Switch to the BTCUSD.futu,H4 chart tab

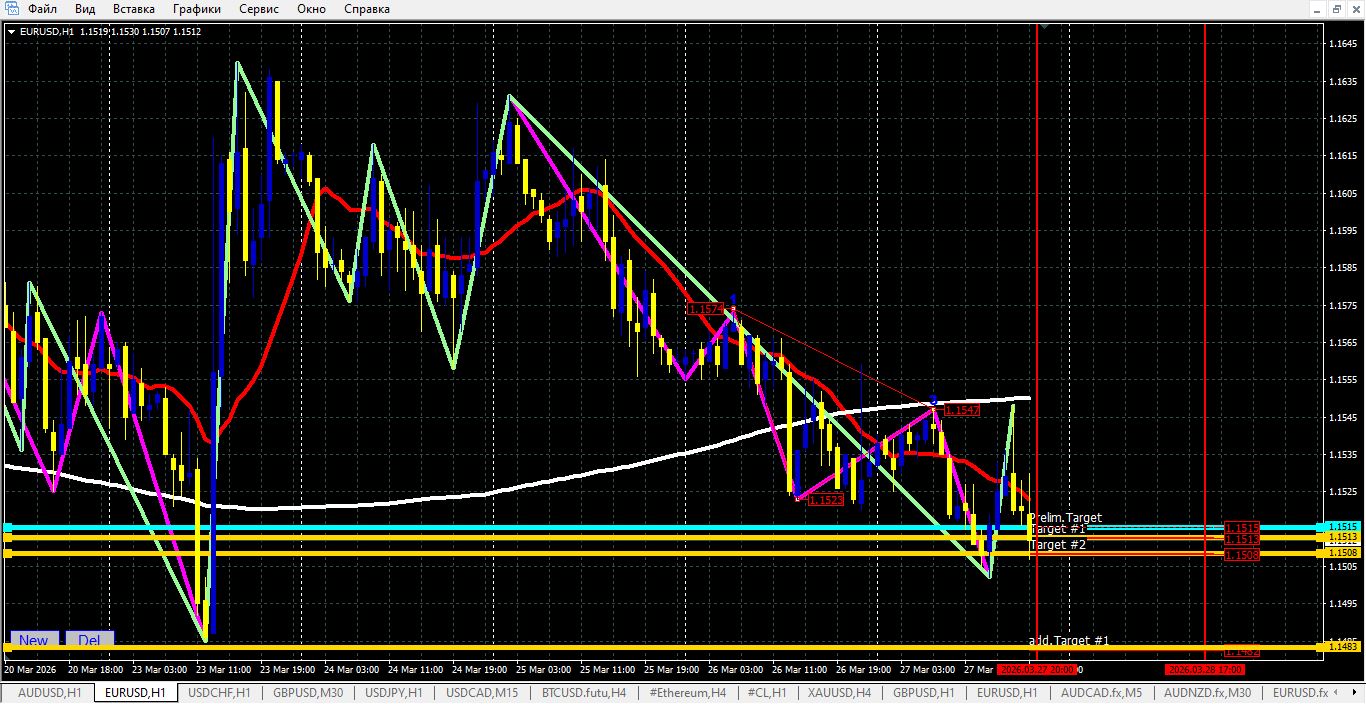584,692
